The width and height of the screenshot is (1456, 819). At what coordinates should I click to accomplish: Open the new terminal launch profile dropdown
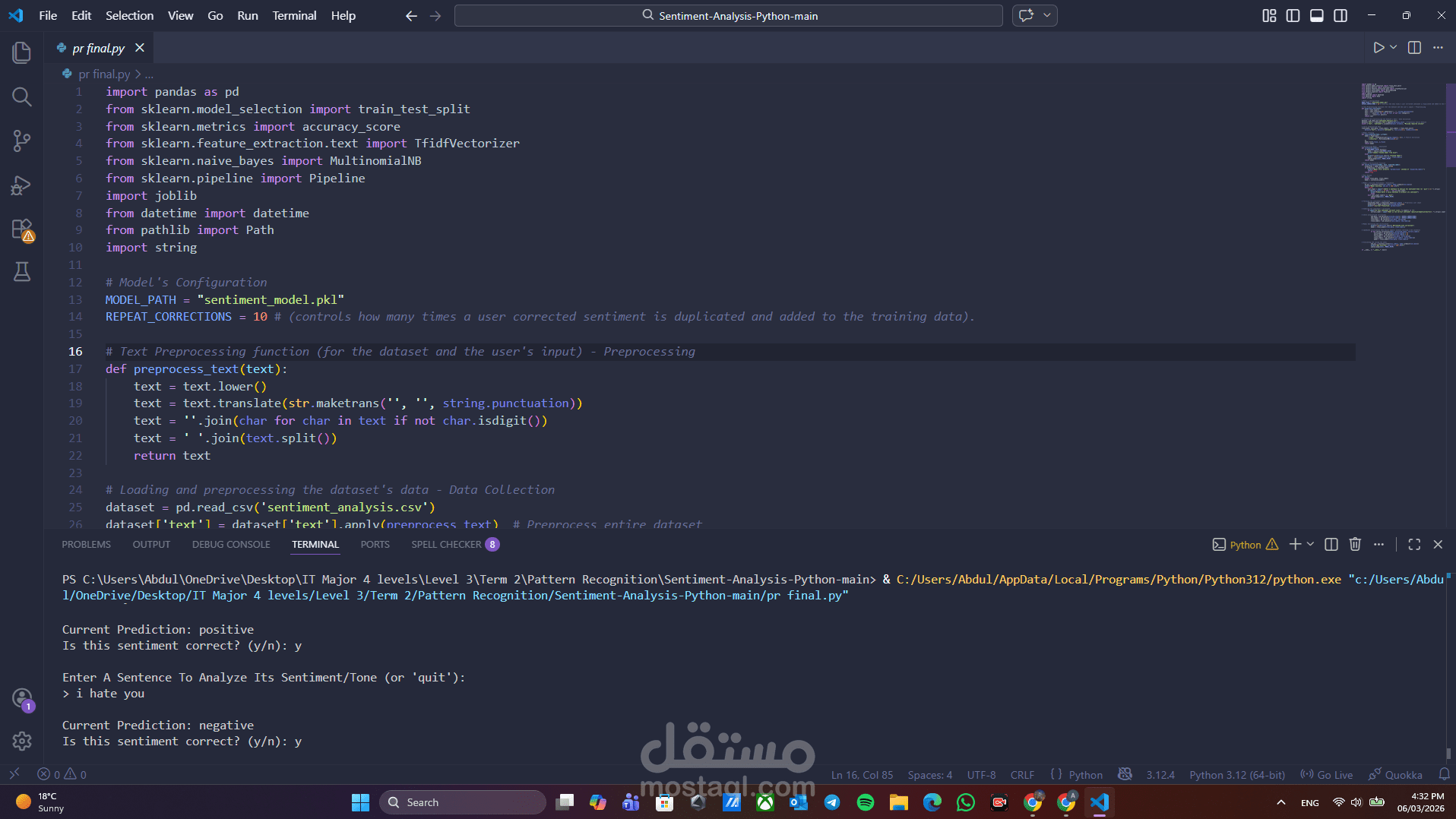point(1311,544)
